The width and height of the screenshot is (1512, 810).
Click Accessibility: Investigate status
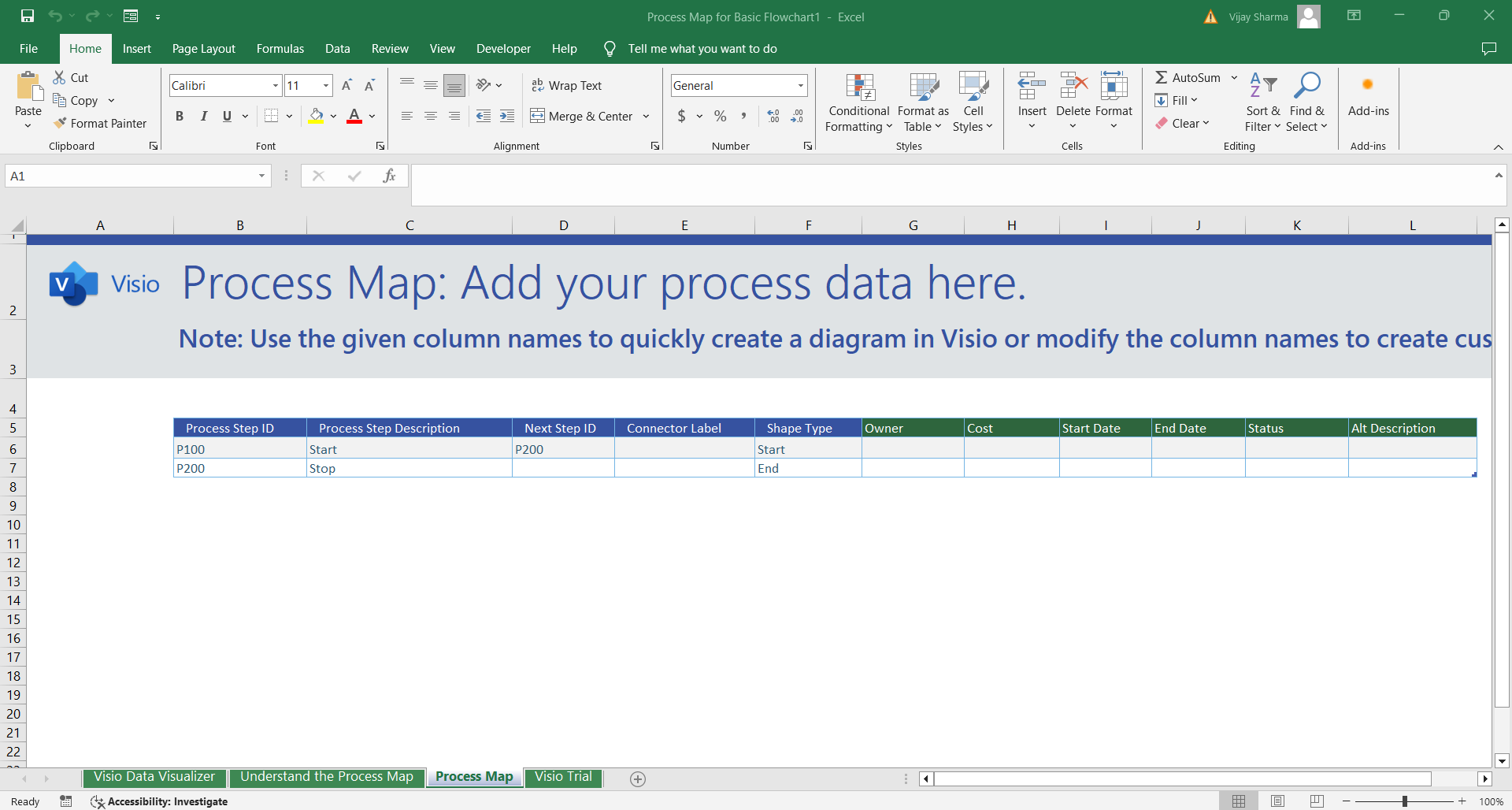[x=160, y=801]
